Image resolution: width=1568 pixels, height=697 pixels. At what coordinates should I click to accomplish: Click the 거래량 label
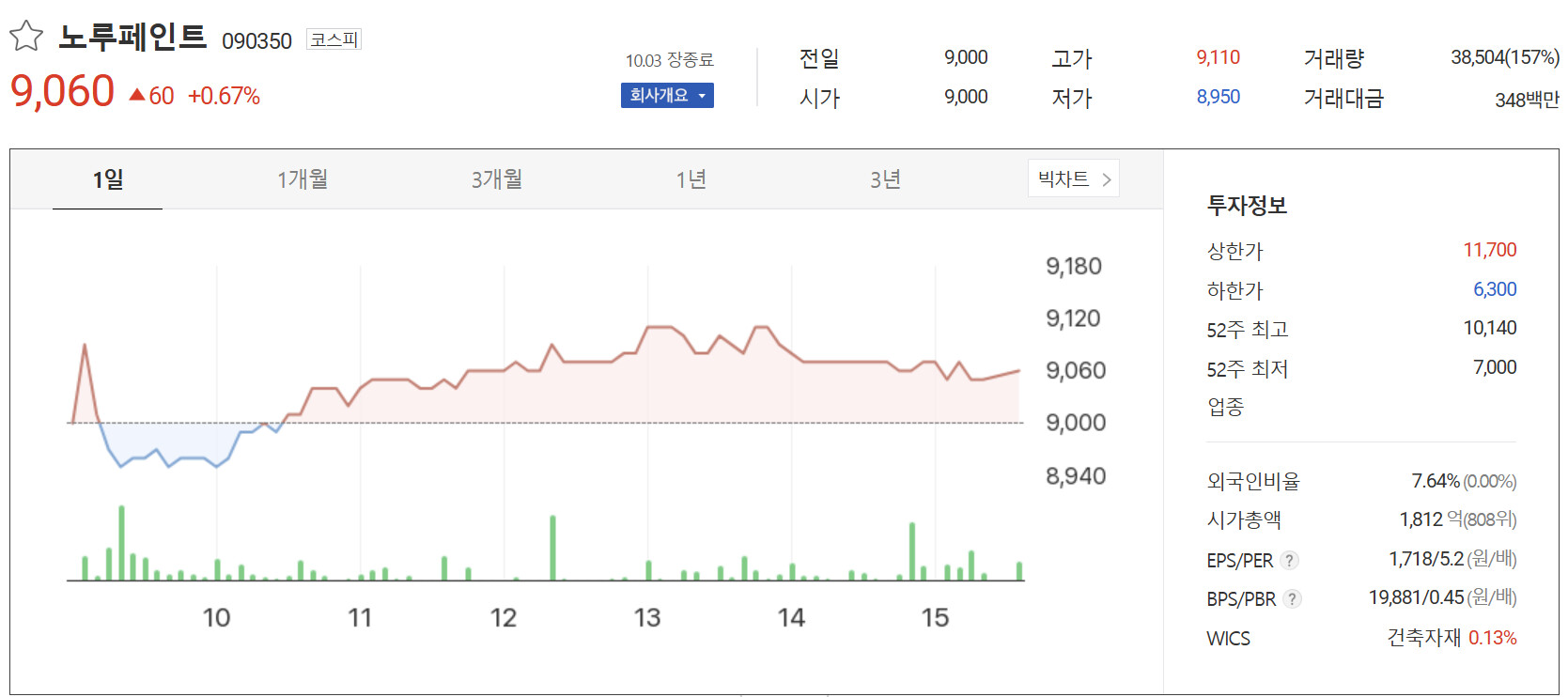(x=1334, y=58)
